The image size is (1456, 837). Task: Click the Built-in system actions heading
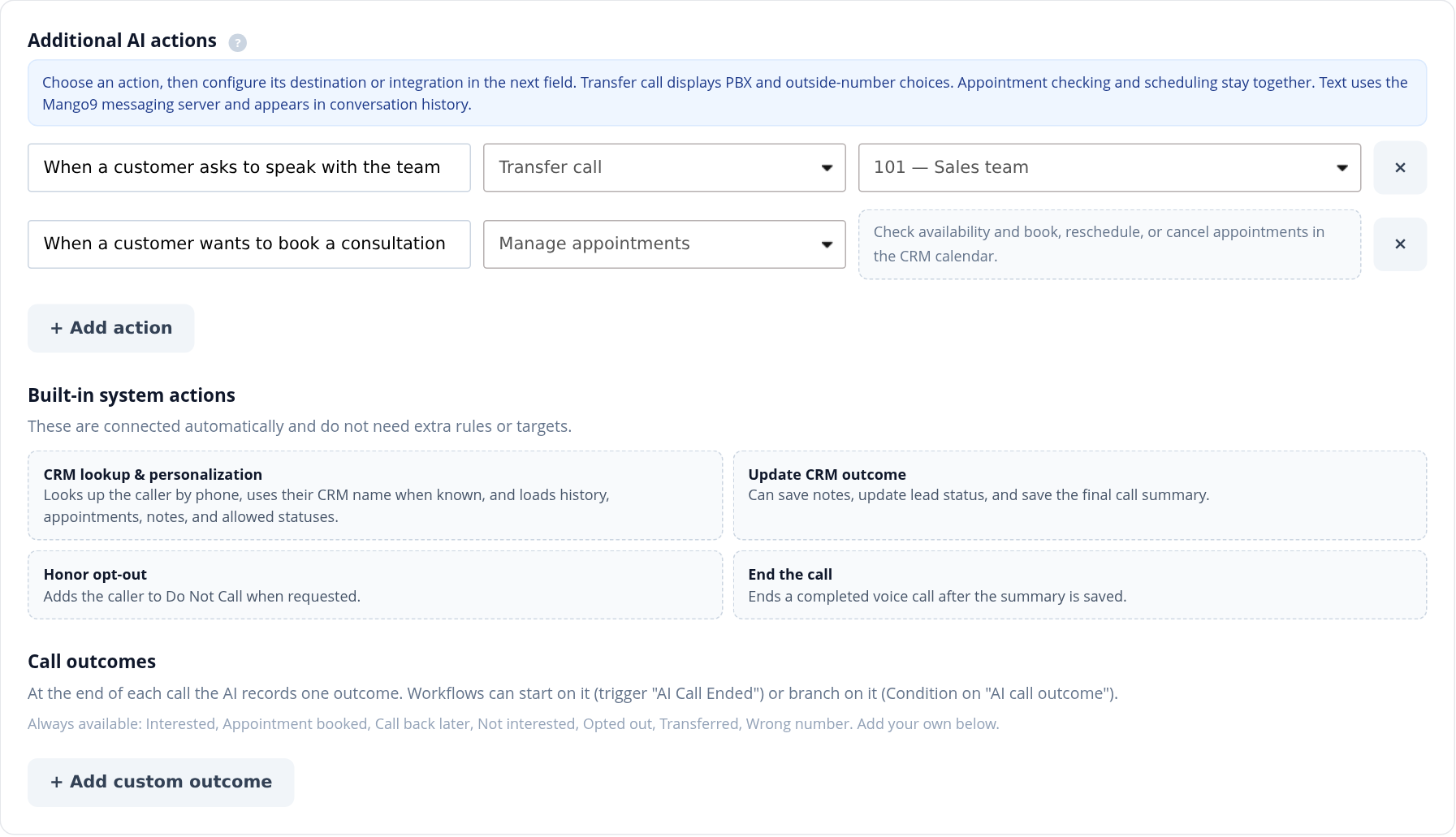point(132,395)
